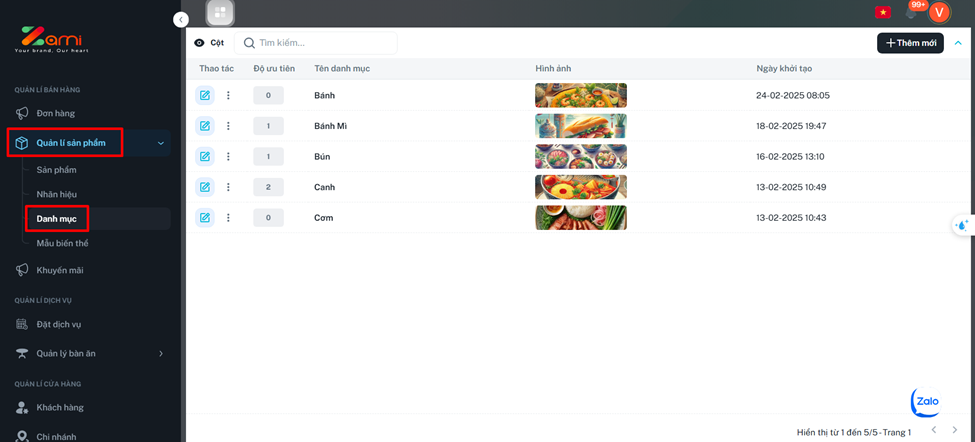
Task: Open the Sản phẩm menu item
Action: [57, 170]
